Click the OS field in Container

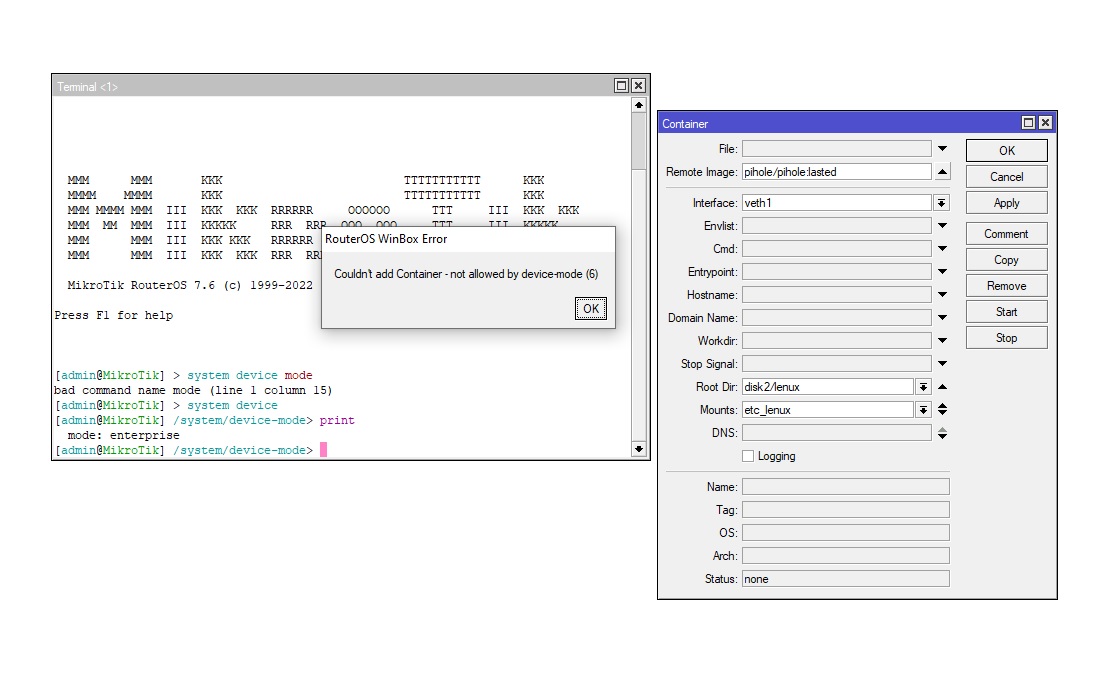coord(846,533)
